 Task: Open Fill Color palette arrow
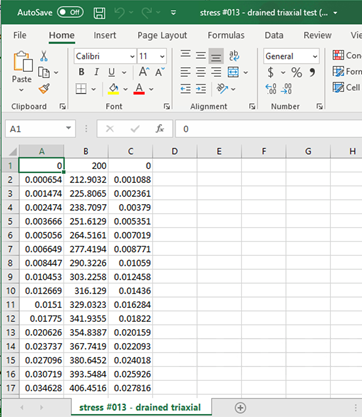[125, 89]
